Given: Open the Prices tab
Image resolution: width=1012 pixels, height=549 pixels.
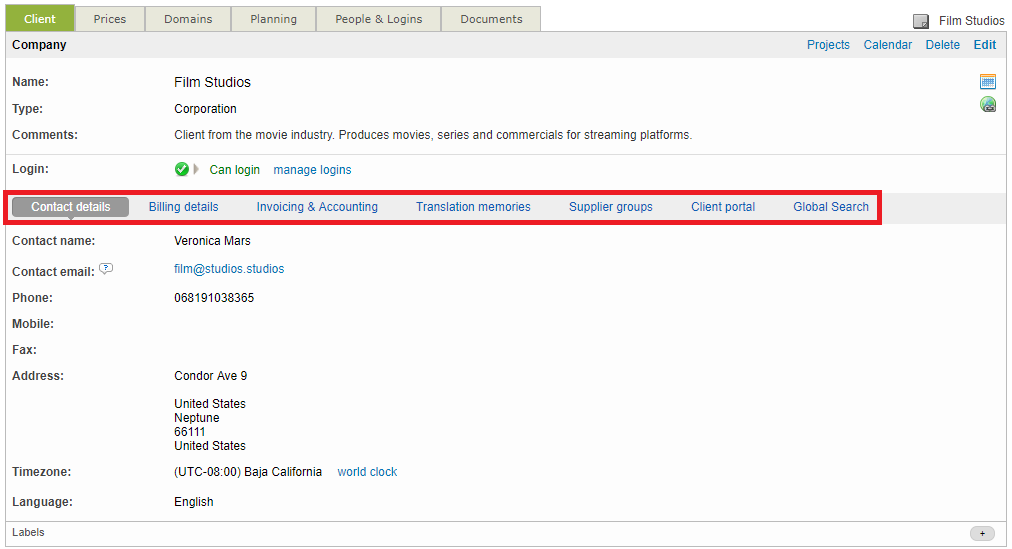Looking at the screenshot, I should (110, 19).
